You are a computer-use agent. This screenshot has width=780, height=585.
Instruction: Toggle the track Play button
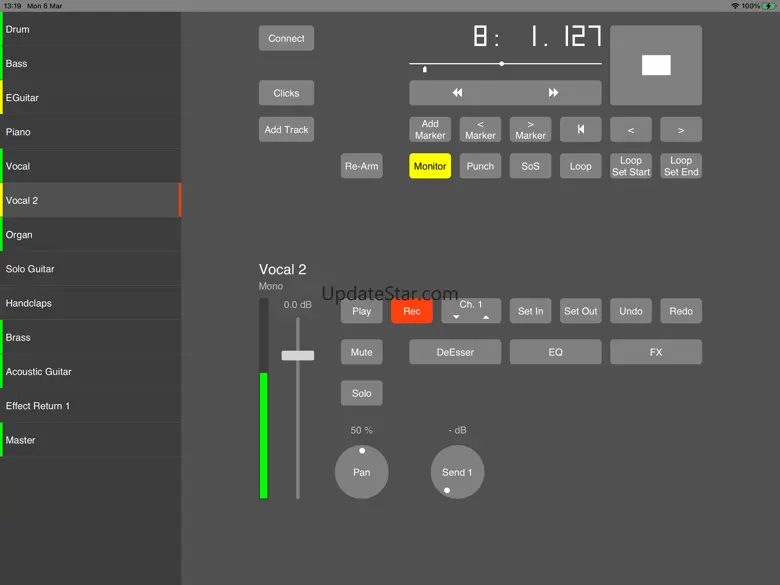362,311
